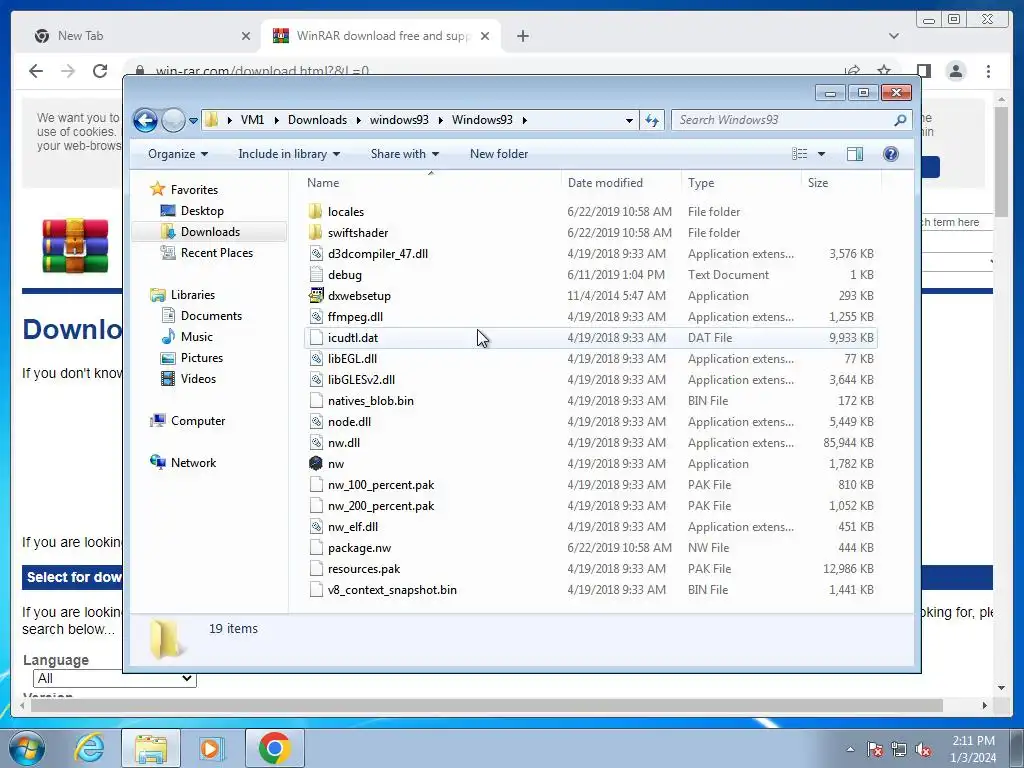Viewport: 1024px width, 768px height.
Task: Click VM1 in address bar breadcrumb
Action: (252, 120)
